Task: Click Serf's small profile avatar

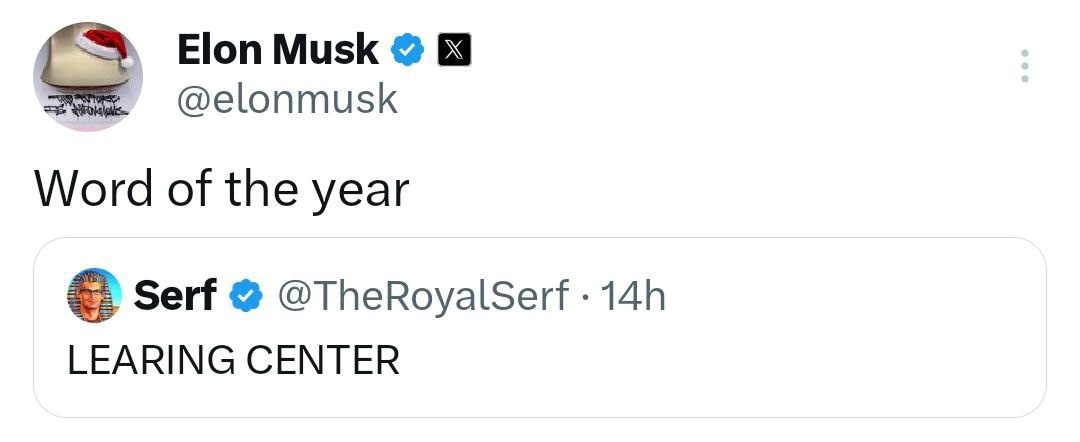Action: pos(93,295)
